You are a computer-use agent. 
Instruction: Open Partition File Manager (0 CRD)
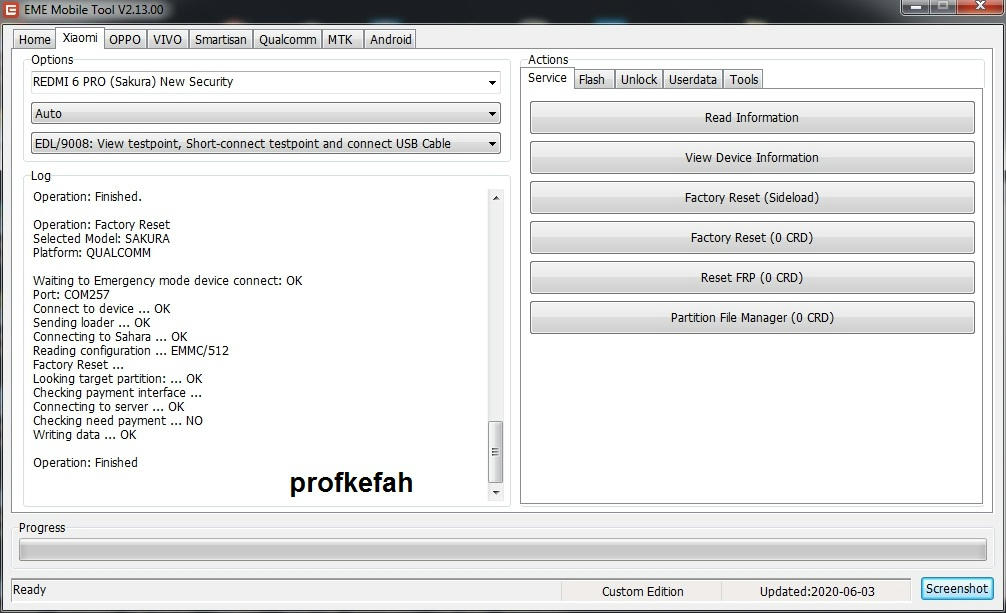point(751,317)
